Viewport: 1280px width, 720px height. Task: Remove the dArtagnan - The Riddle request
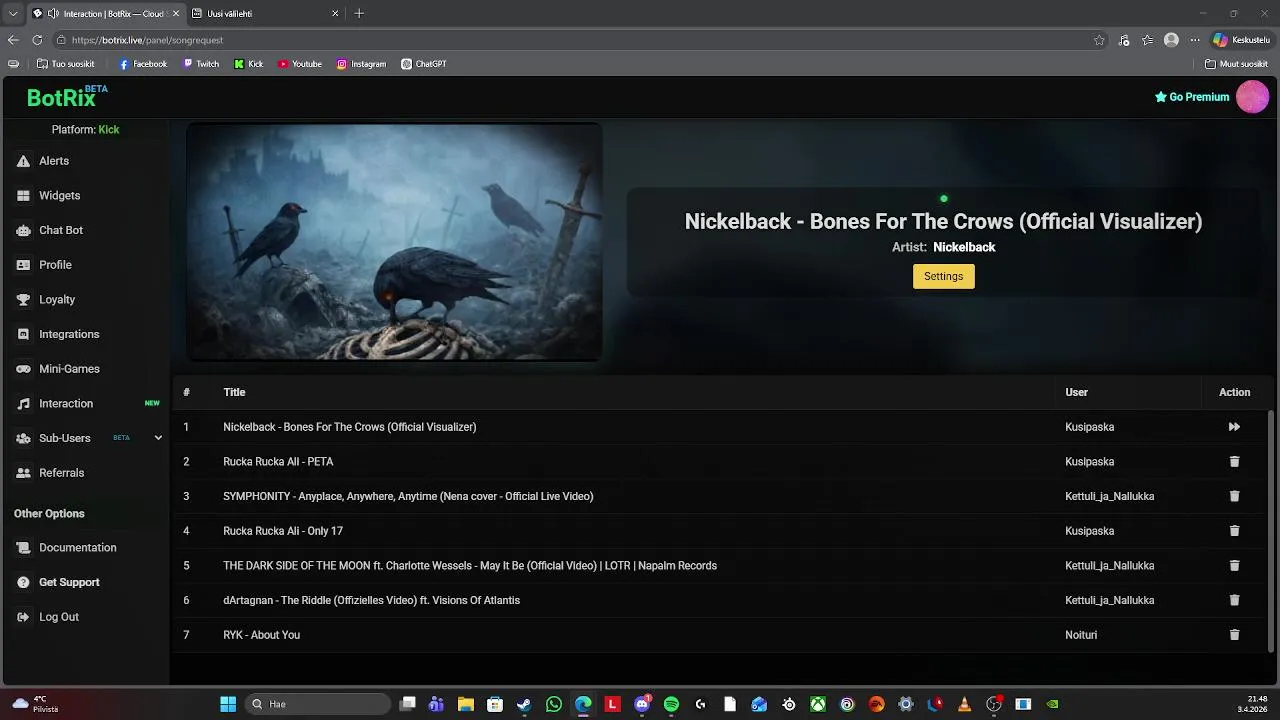(x=1234, y=600)
